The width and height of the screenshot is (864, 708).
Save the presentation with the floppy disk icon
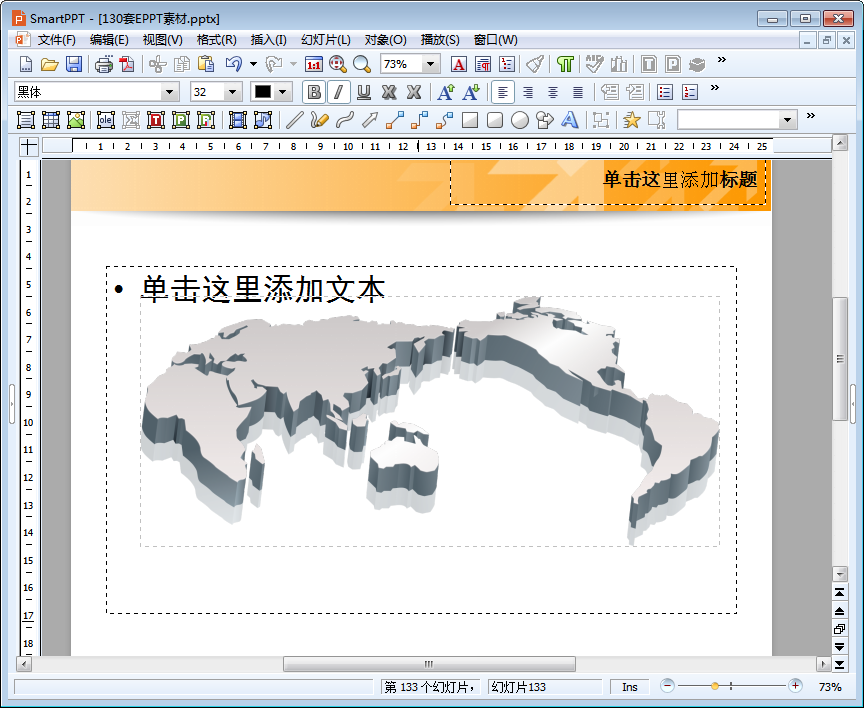[x=74, y=64]
